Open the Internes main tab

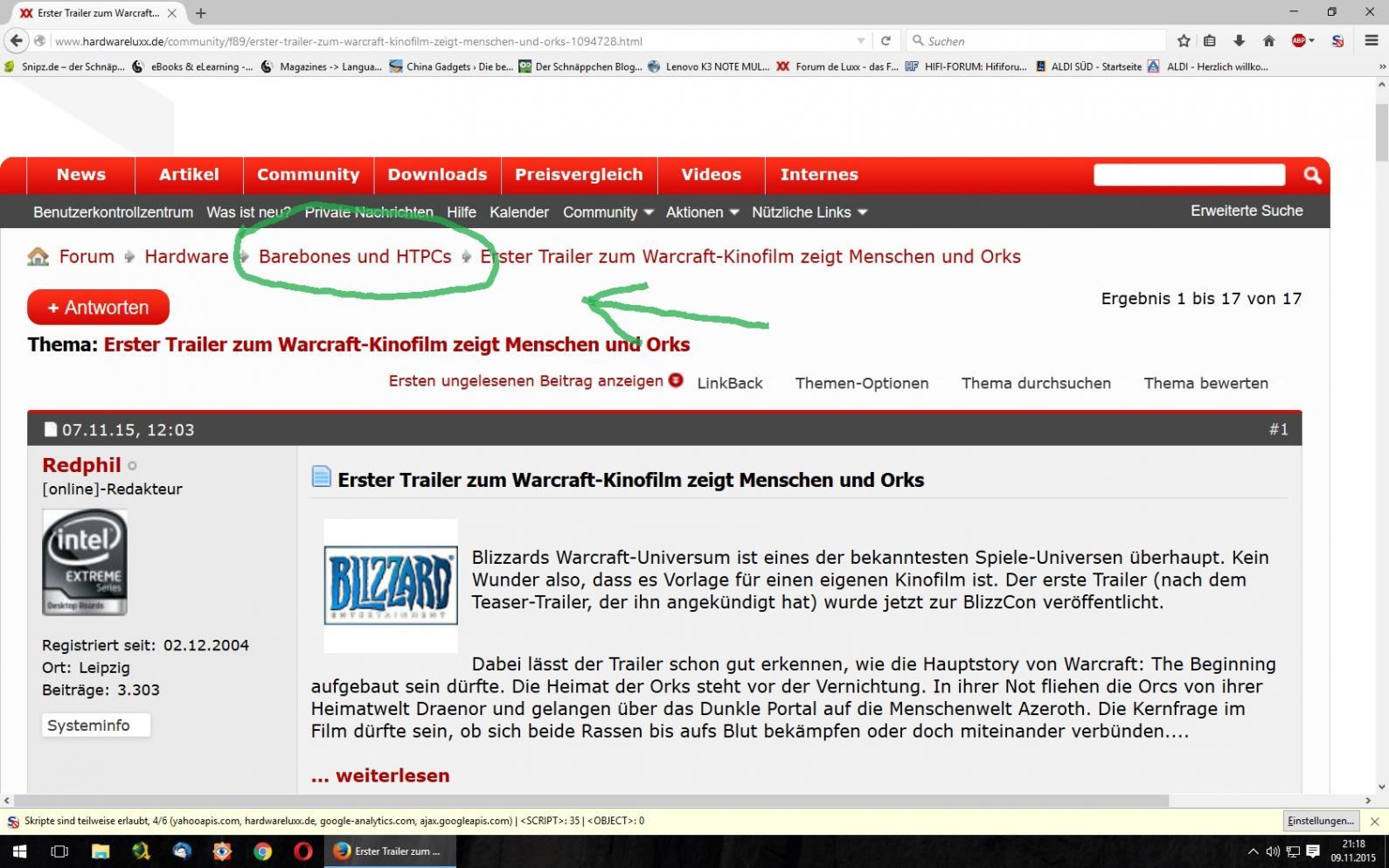click(819, 175)
